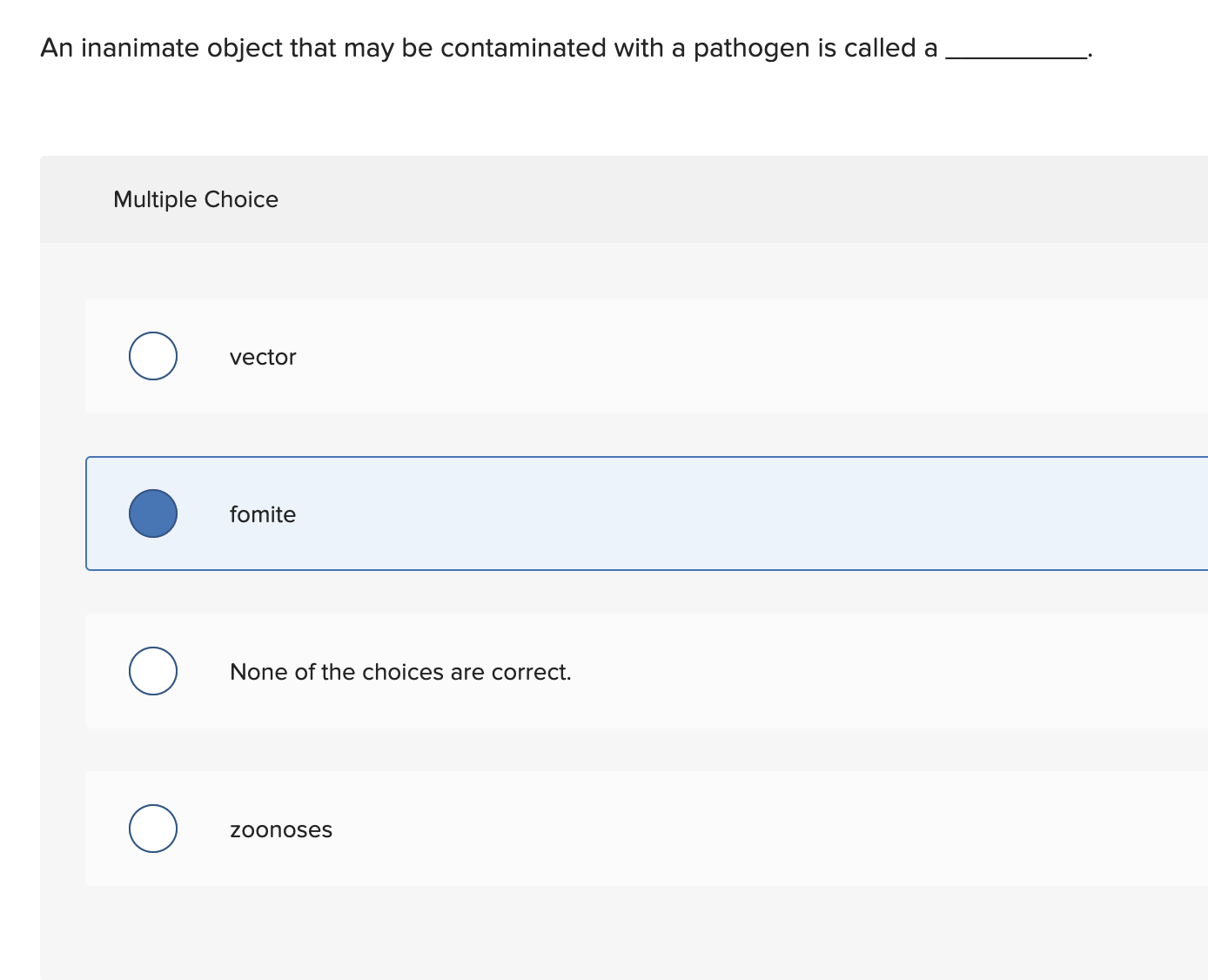Deselect the currently chosen fomite answer

point(152,513)
